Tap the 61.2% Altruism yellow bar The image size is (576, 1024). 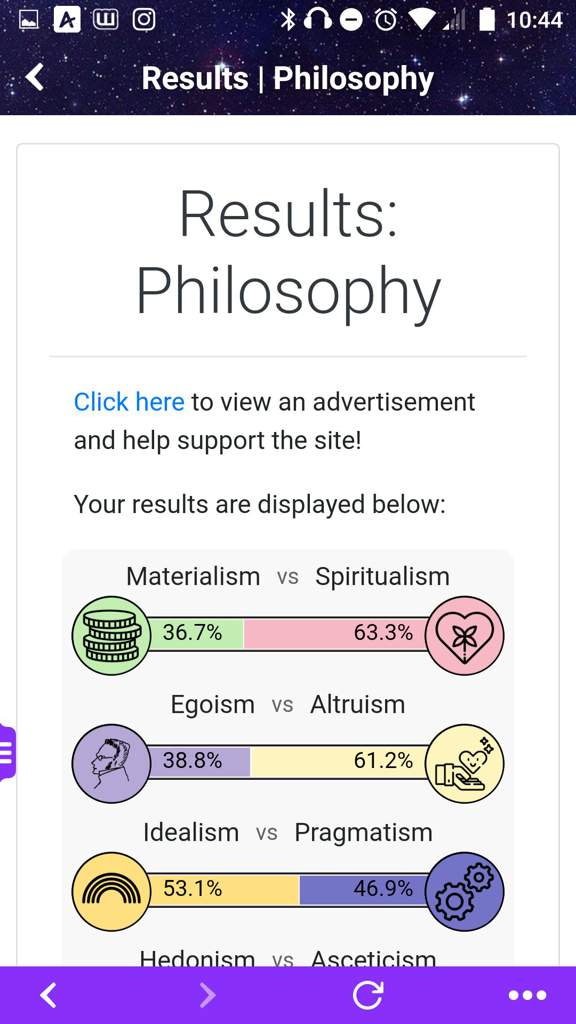(x=338, y=761)
